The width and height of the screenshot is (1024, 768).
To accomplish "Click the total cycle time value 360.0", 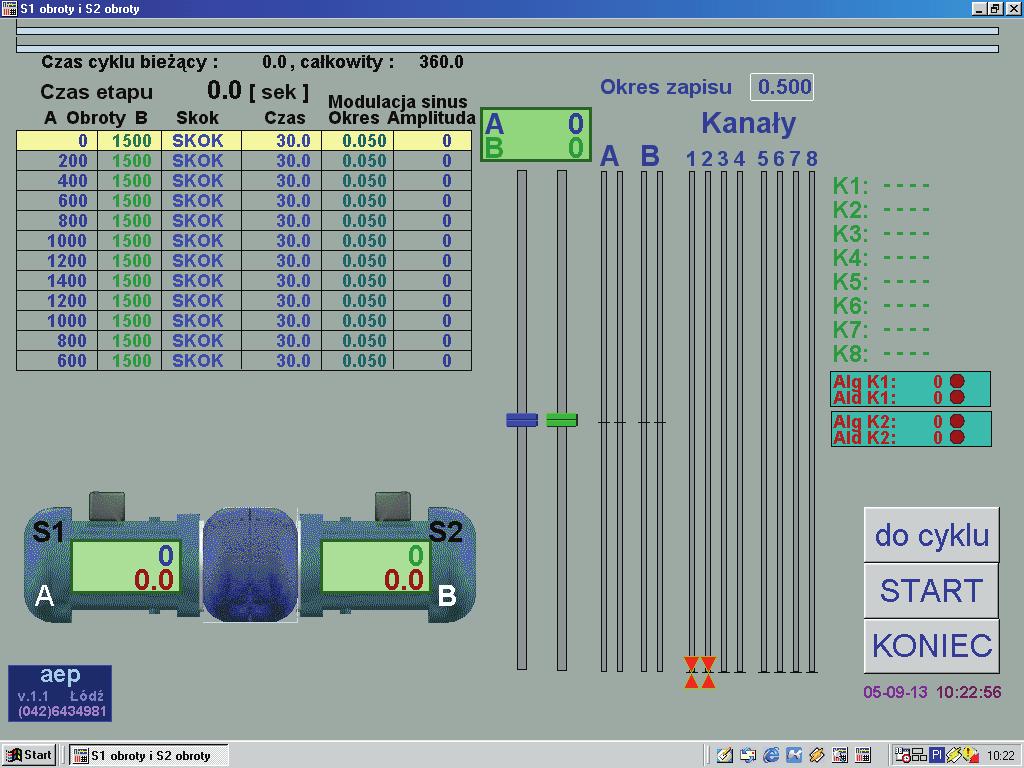I will (x=441, y=62).
